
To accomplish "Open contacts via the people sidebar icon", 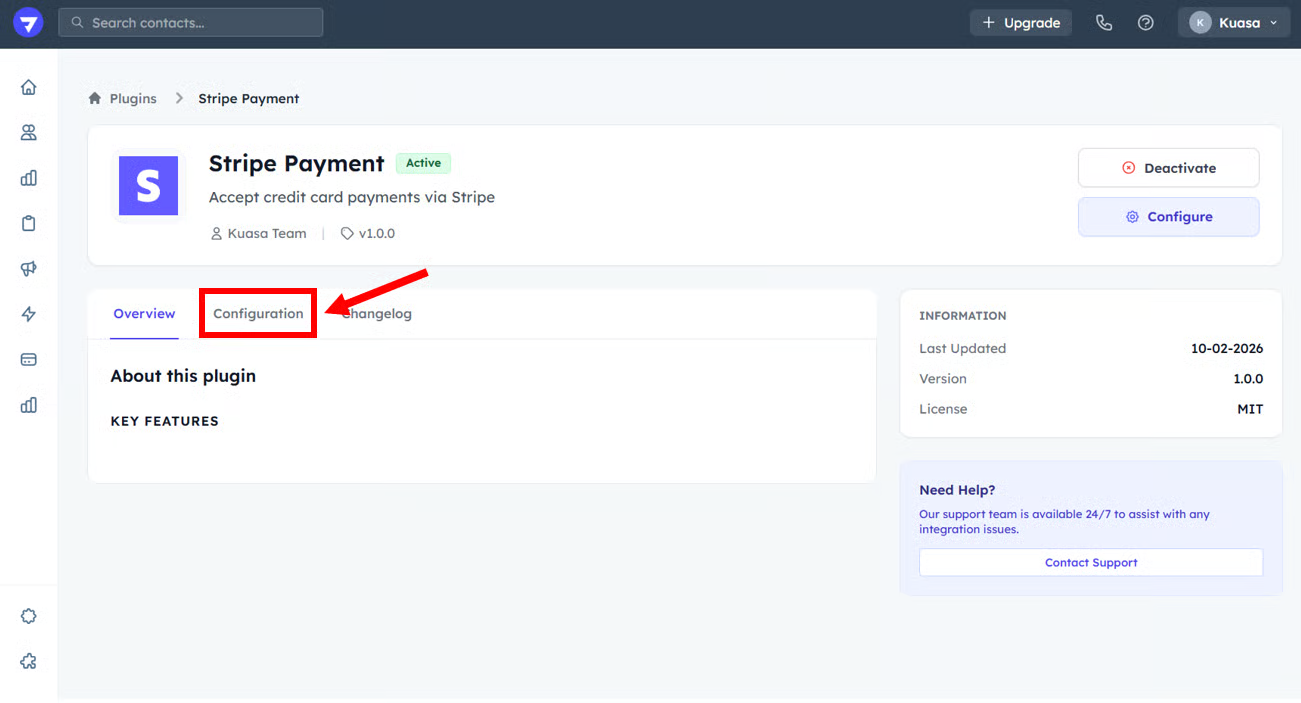I will click(x=29, y=132).
